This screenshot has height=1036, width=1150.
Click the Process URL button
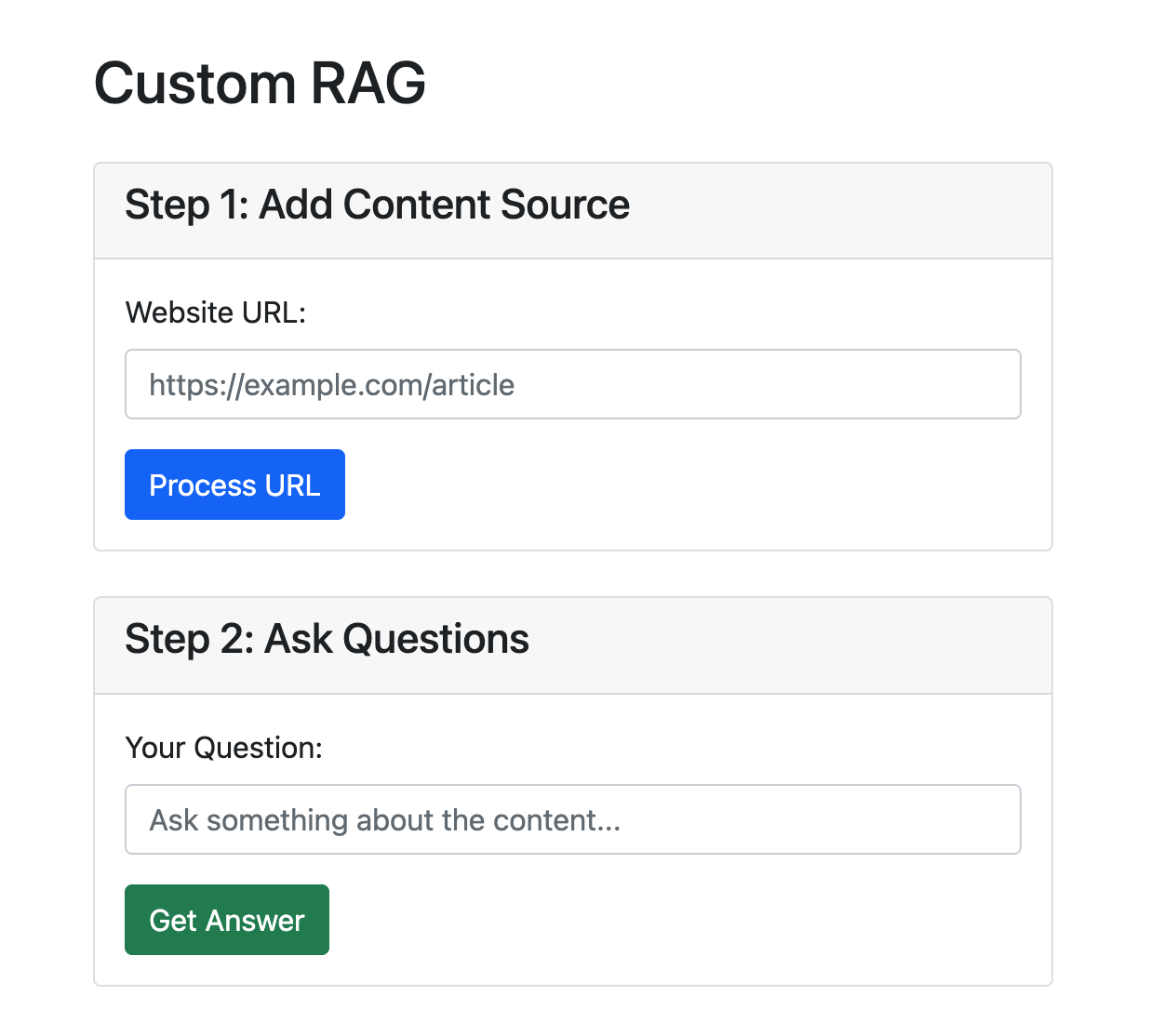[x=234, y=485]
